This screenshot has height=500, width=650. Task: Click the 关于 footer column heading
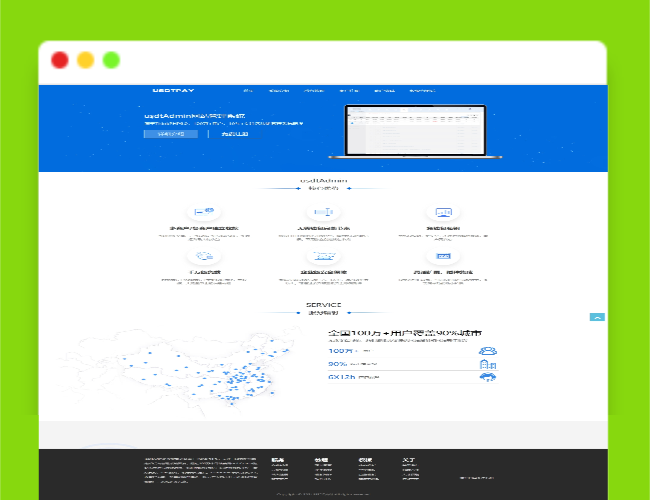[408, 460]
